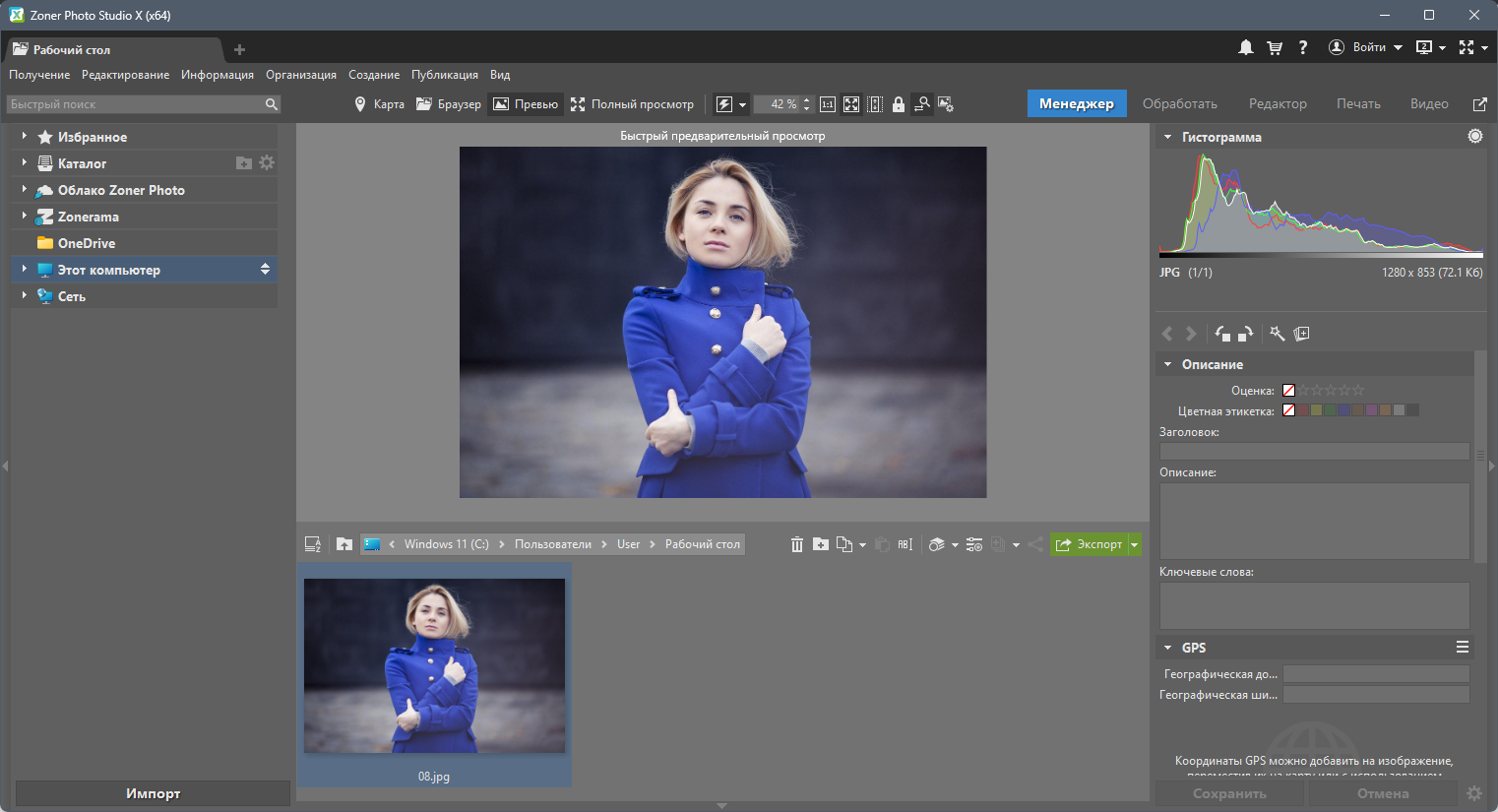Open the Войти sign-in button
Viewport: 1498px width, 812px height.
(1365, 47)
